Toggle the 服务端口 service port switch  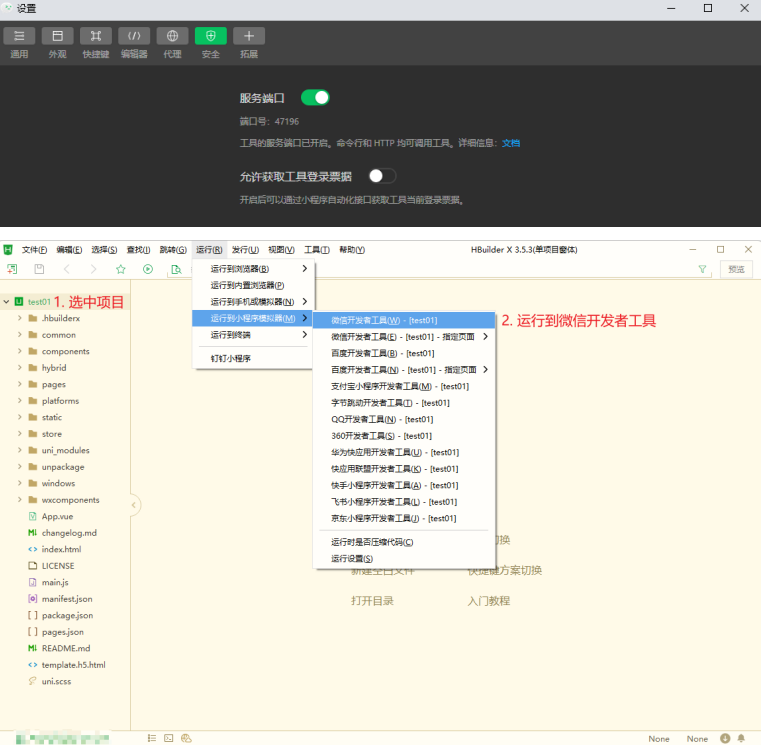[315, 98]
